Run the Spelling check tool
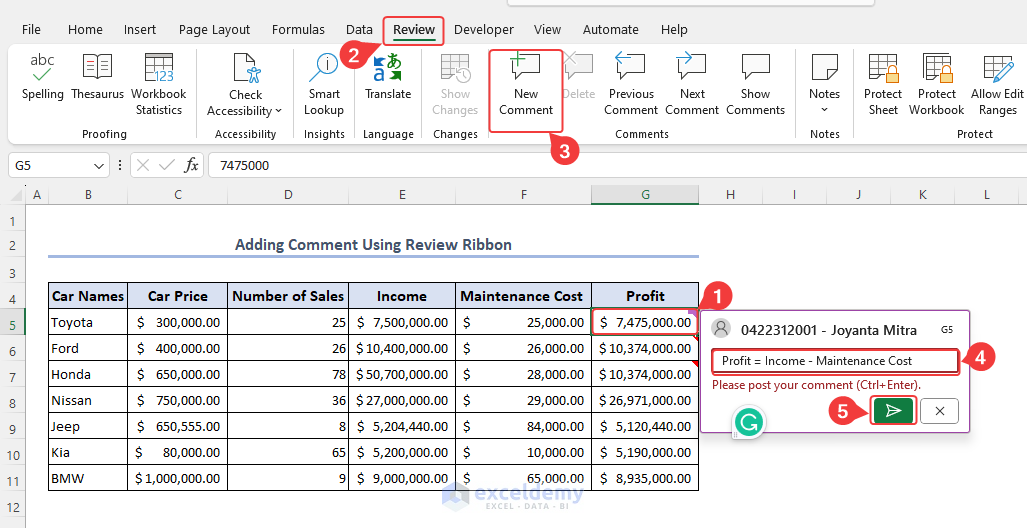The image size is (1027, 528). 42,78
